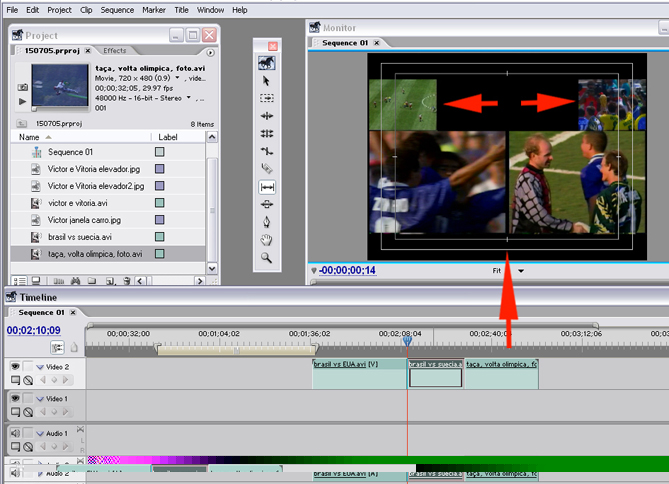The height and width of the screenshot is (484, 669).
Task: Choose the Zoom magnifier tool
Action: point(267,257)
